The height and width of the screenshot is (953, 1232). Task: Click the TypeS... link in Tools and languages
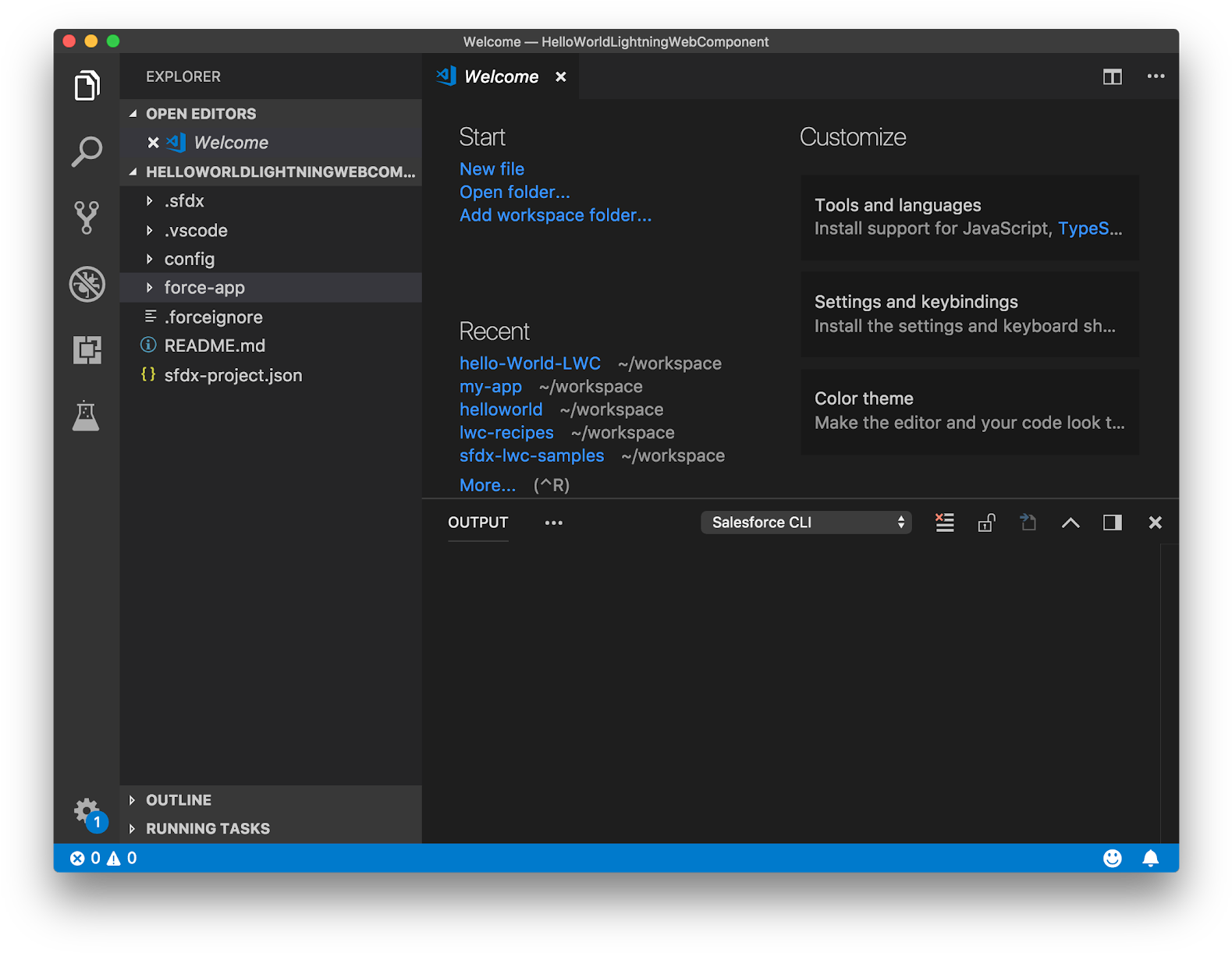tap(1089, 229)
